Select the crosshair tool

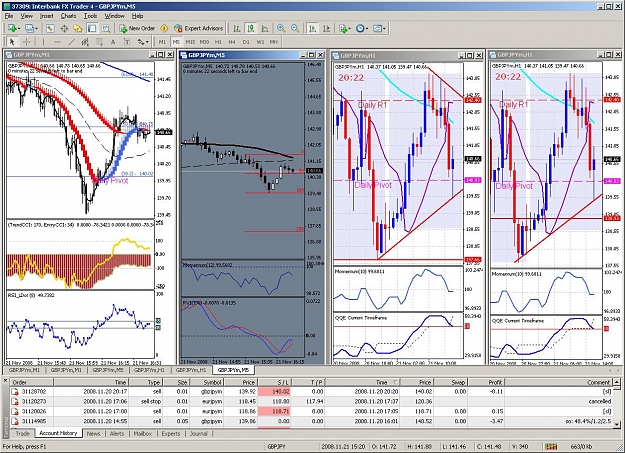pyautogui.click(x=26, y=41)
